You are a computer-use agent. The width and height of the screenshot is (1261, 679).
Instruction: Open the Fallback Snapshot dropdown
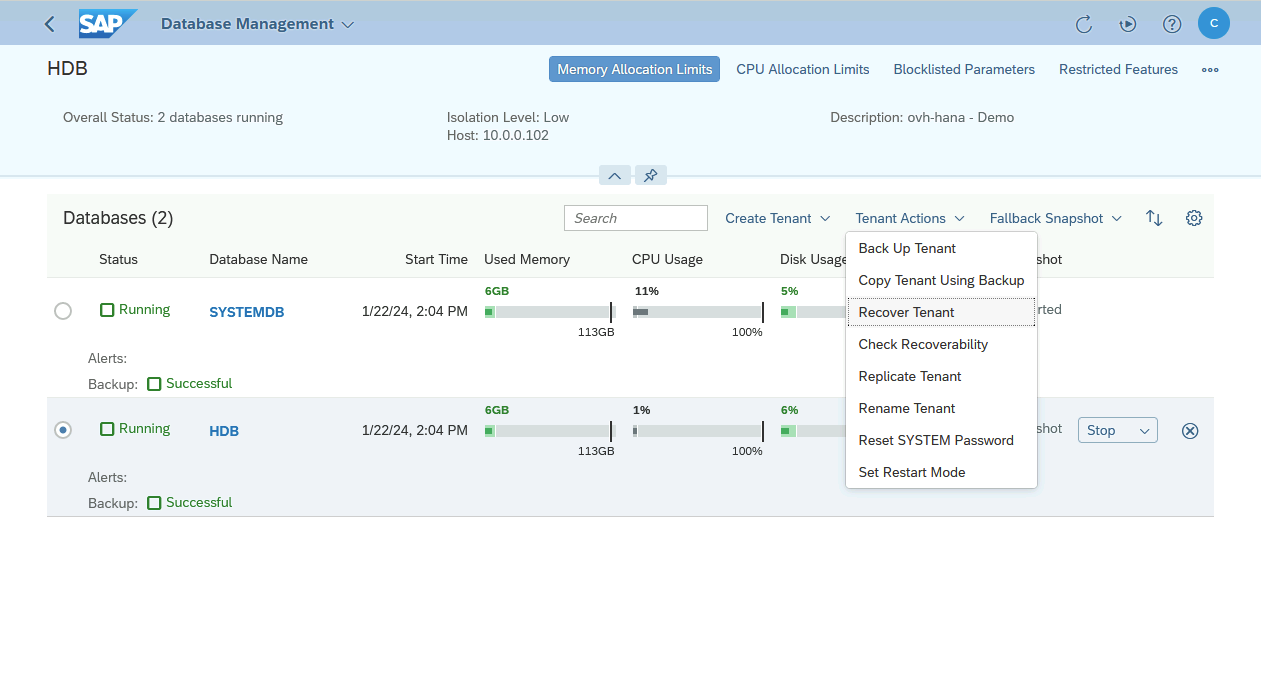pos(1055,218)
